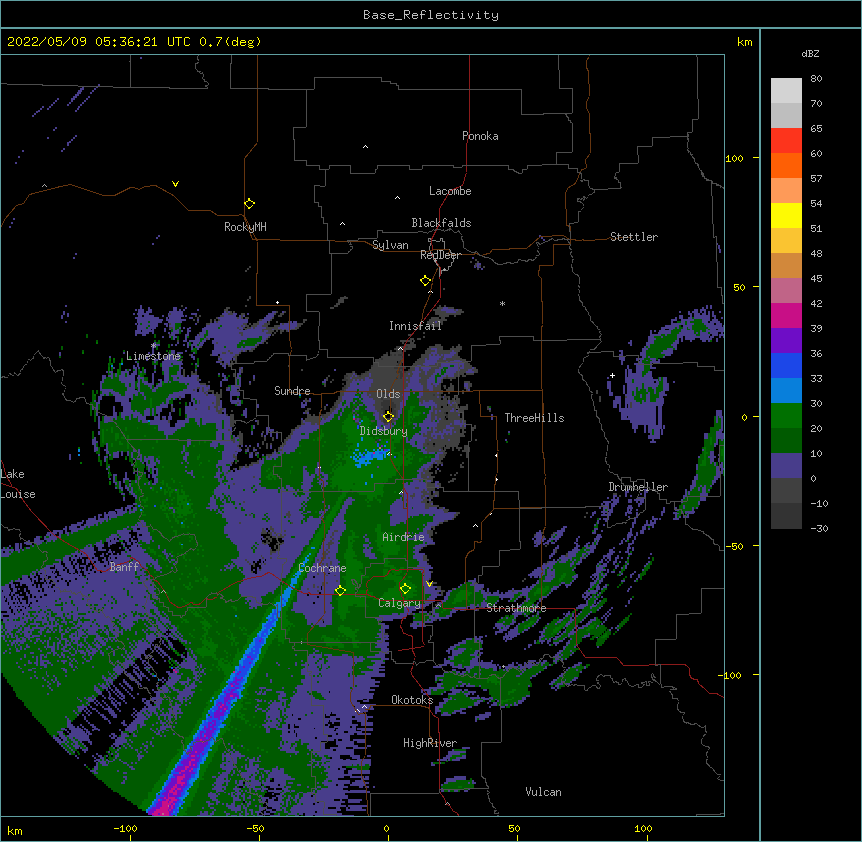
Task: Click the Drumheller label
Action: [638, 487]
